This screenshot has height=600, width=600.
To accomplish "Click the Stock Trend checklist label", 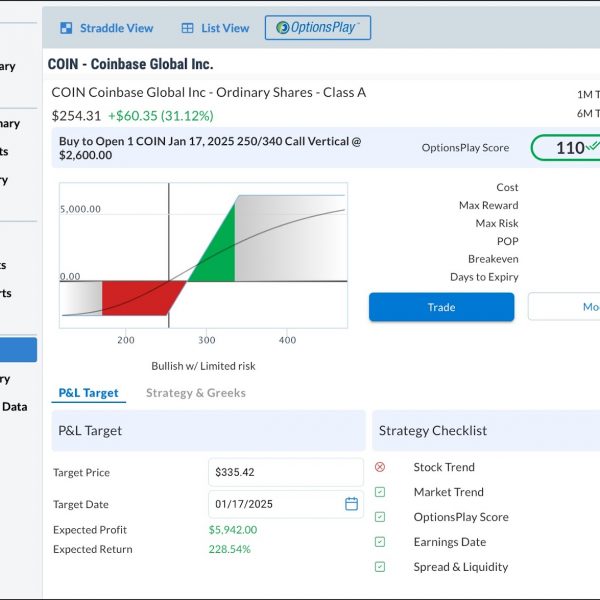I will click(x=444, y=467).
